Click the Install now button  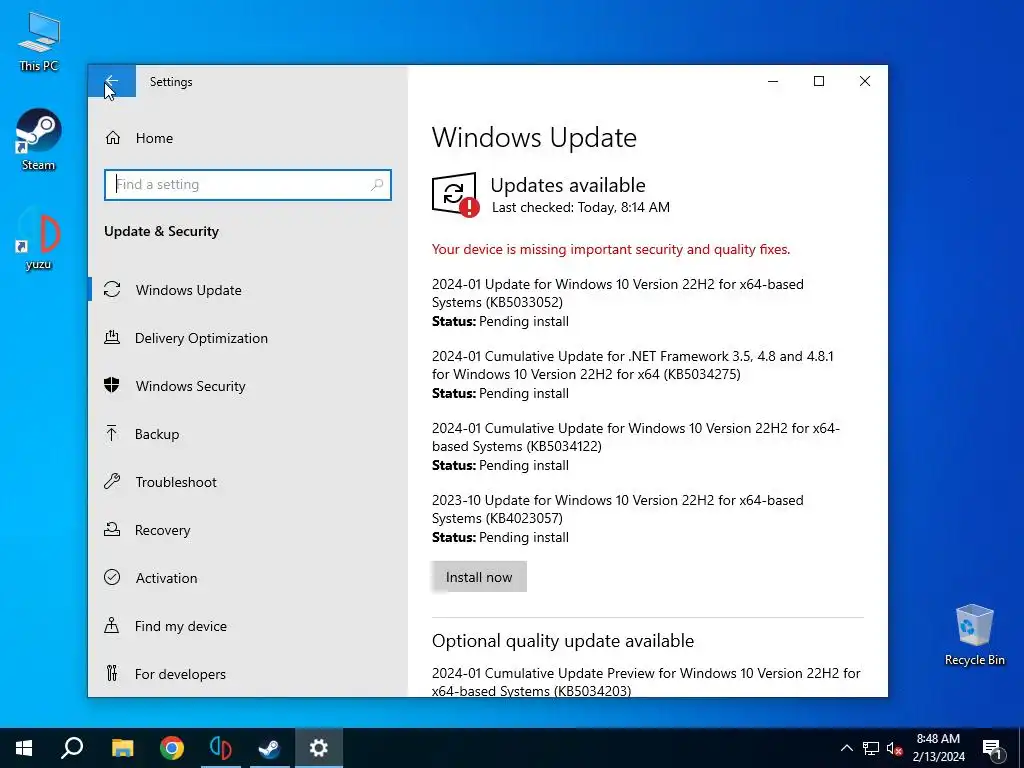tap(479, 577)
